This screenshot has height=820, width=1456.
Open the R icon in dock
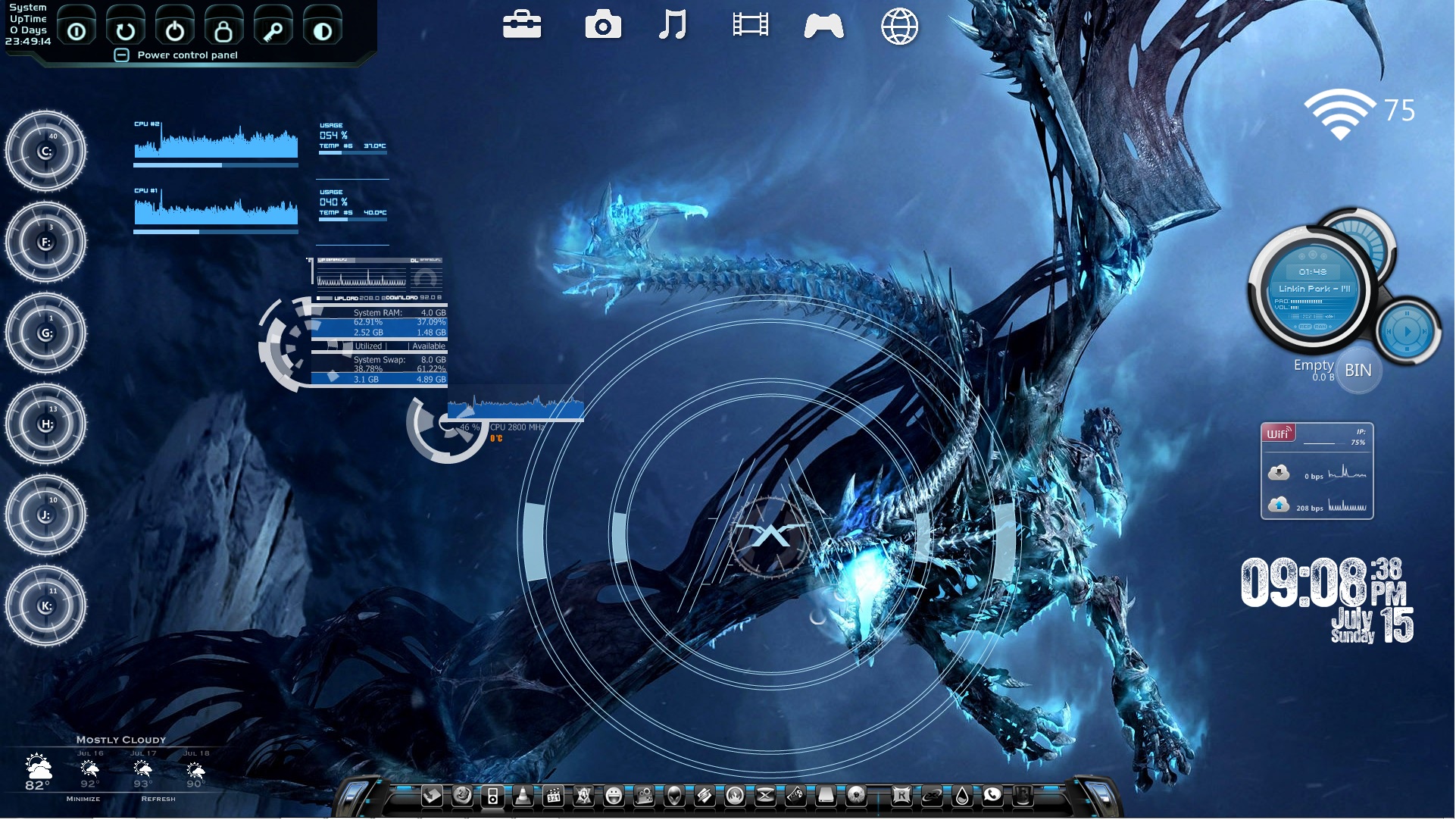[901, 795]
